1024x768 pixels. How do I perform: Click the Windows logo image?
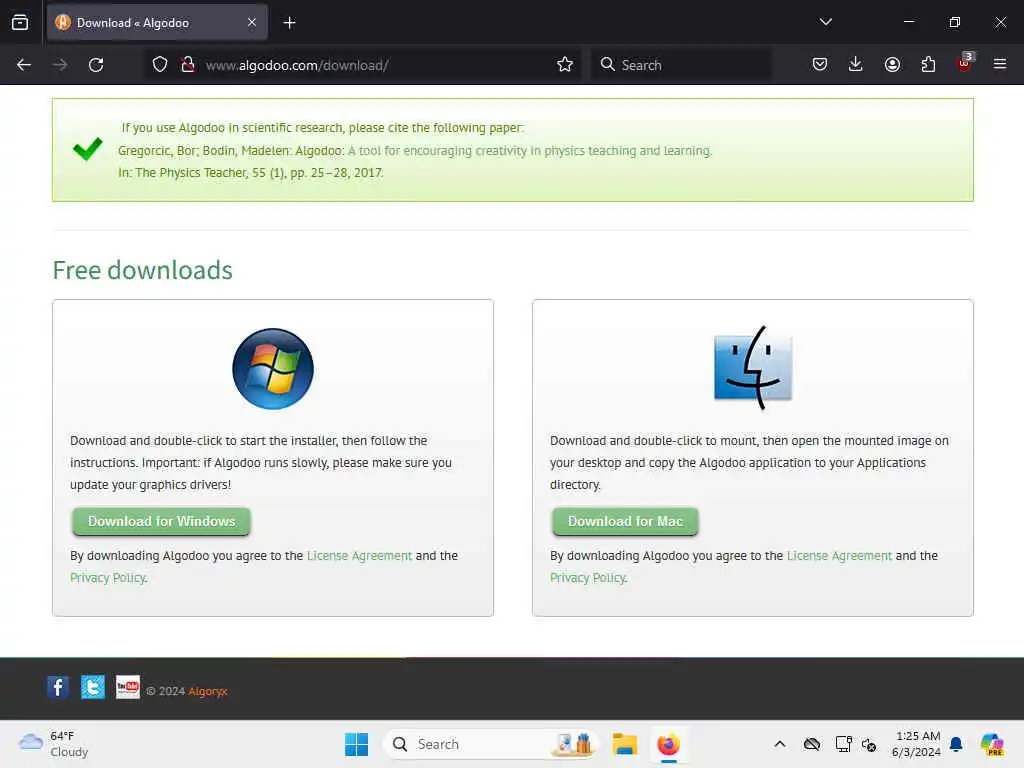click(x=273, y=369)
